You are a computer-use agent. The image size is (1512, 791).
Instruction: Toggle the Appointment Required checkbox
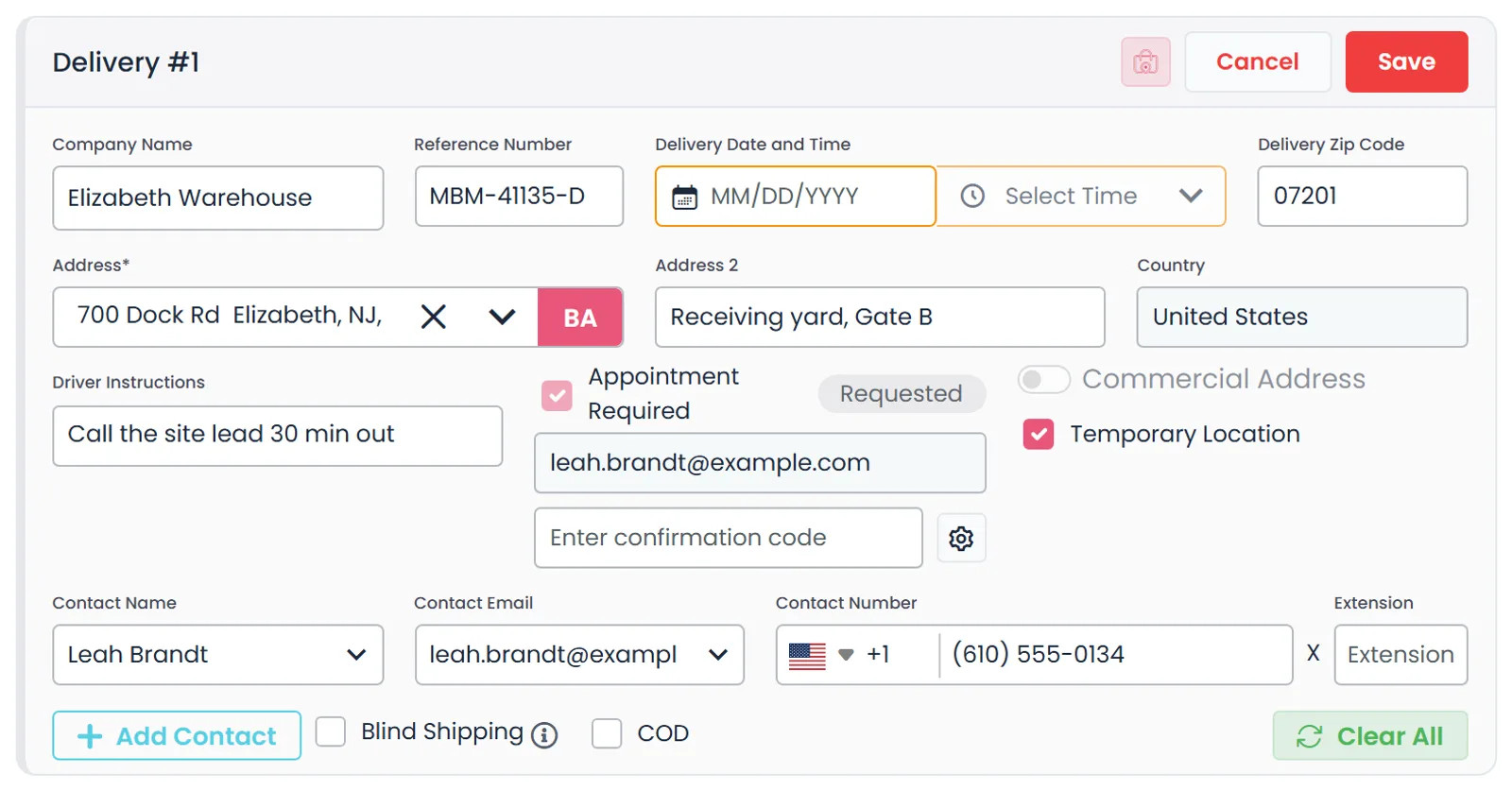click(x=557, y=395)
